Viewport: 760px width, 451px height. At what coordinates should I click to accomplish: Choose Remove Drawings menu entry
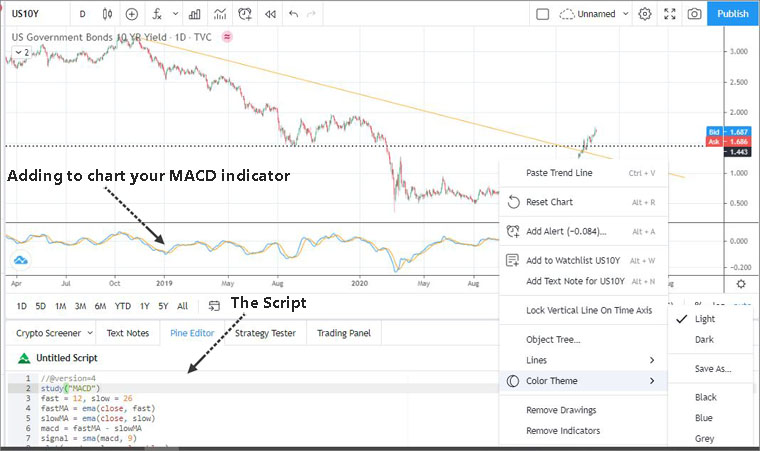coord(584,410)
